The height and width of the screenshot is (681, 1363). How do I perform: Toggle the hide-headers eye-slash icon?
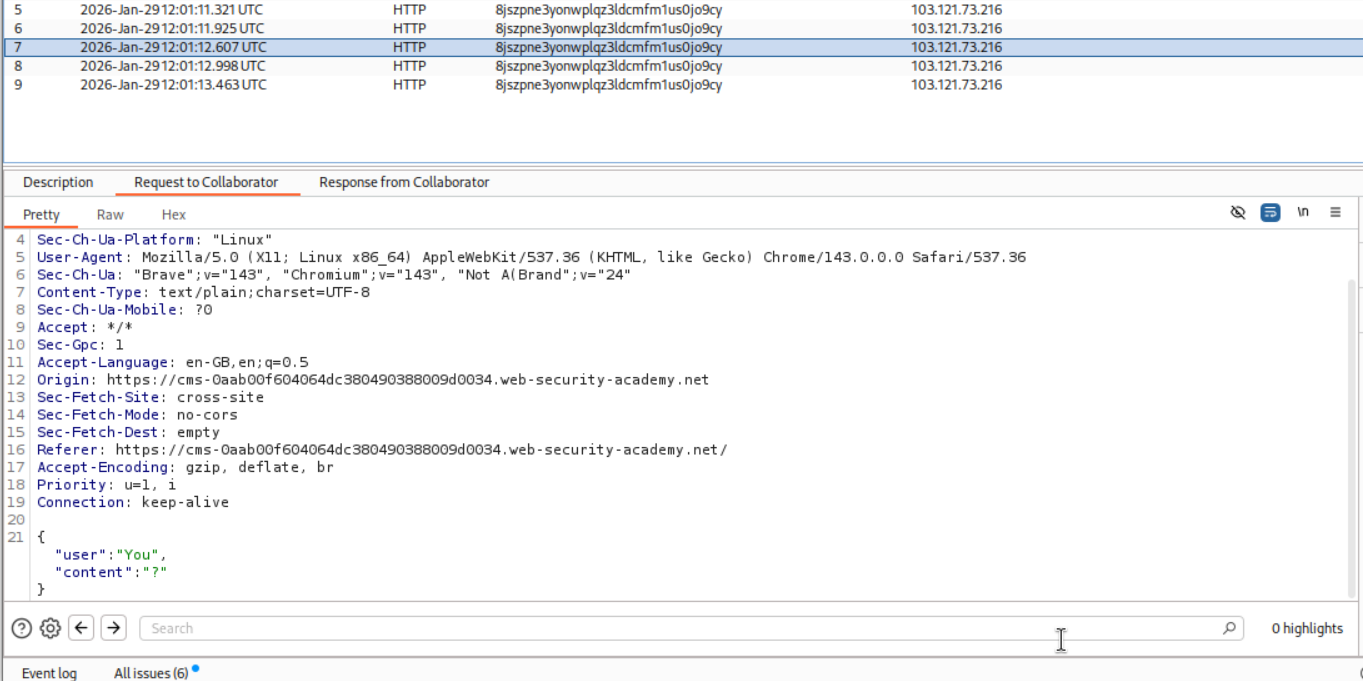coord(1237,213)
